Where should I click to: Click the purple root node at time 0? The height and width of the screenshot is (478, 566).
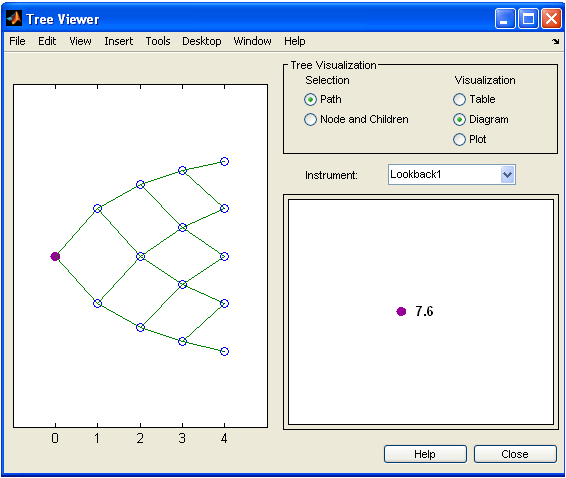pos(55,256)
